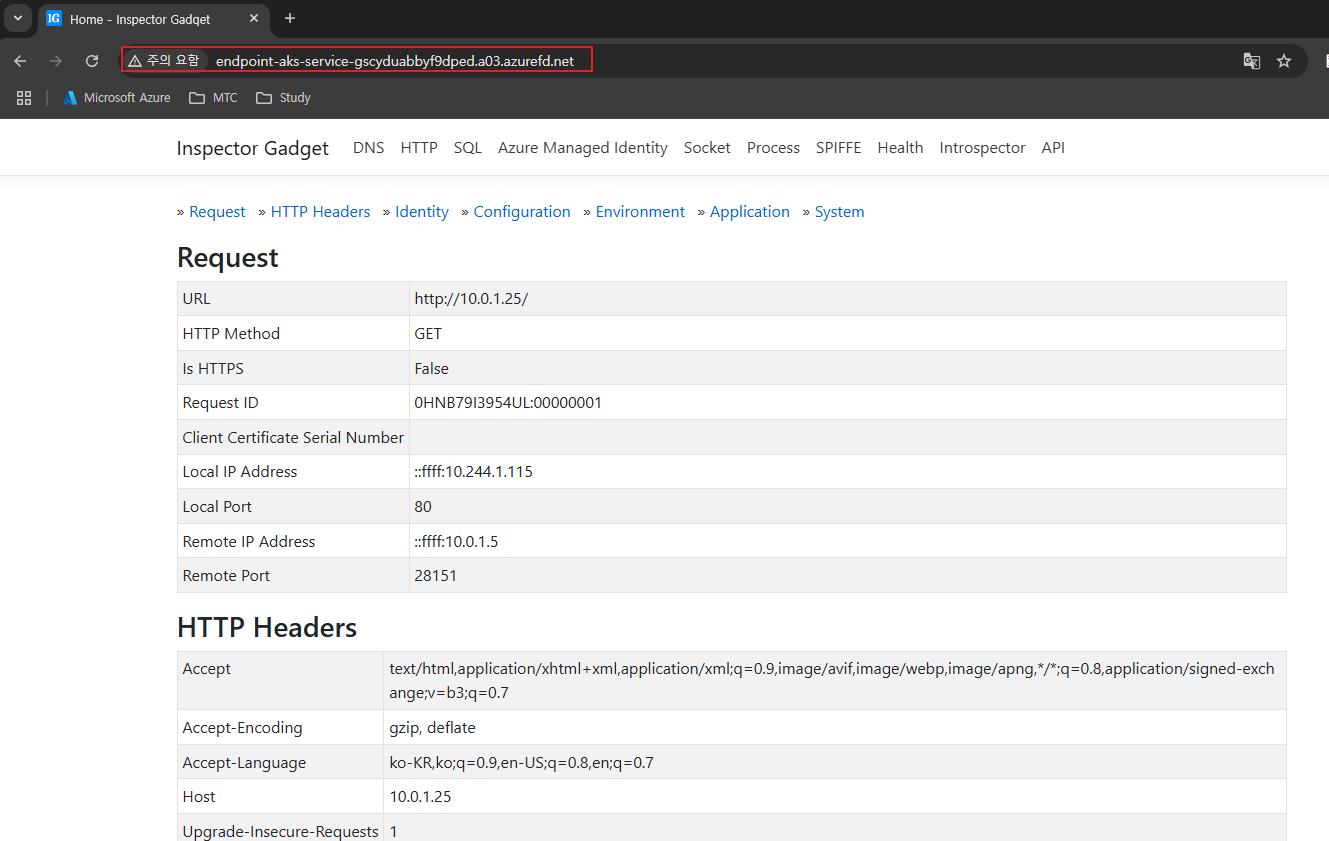This screenshot has height=841, width=1329.
Task: Click the Request section heading
Action: coord(228,258)
